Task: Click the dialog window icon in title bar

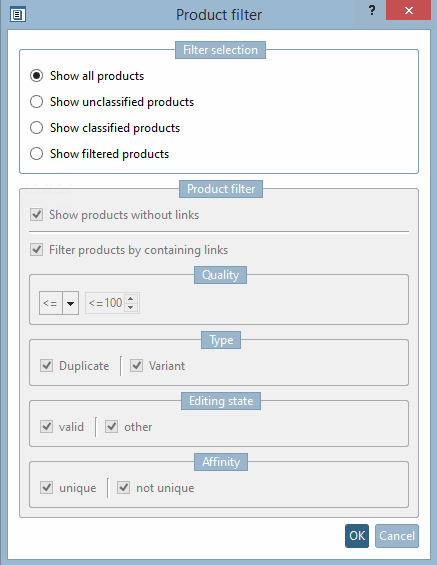Action: [x=18, y=15]
